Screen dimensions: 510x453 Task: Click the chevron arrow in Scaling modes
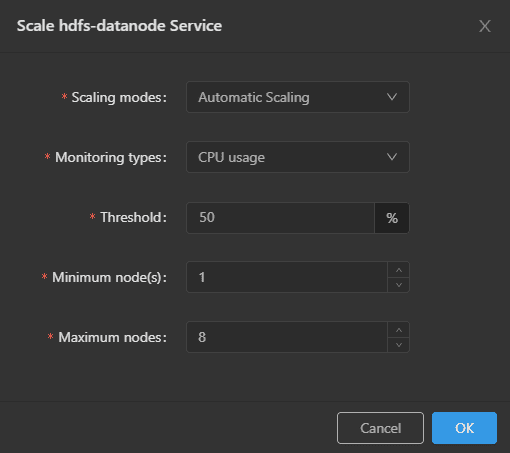pyautogui.click(x=392, y=97)
